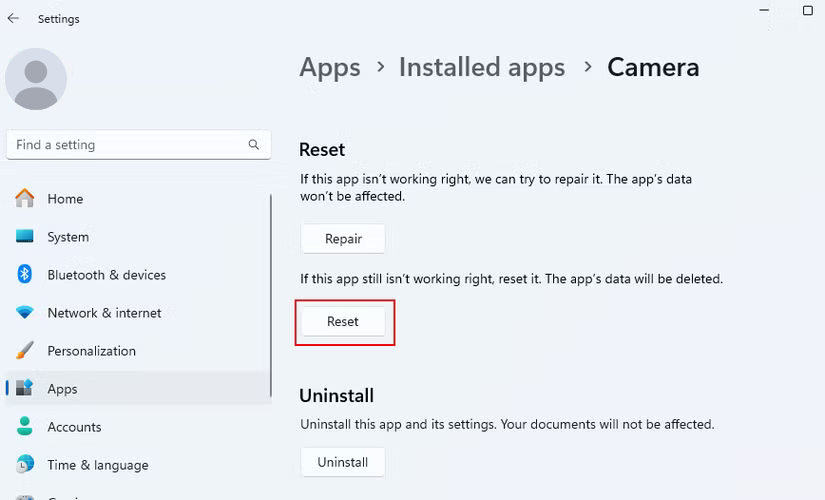Go to Apps in the breadcrumb
This screenshot has width=825, height=500.
coord(329,67)
